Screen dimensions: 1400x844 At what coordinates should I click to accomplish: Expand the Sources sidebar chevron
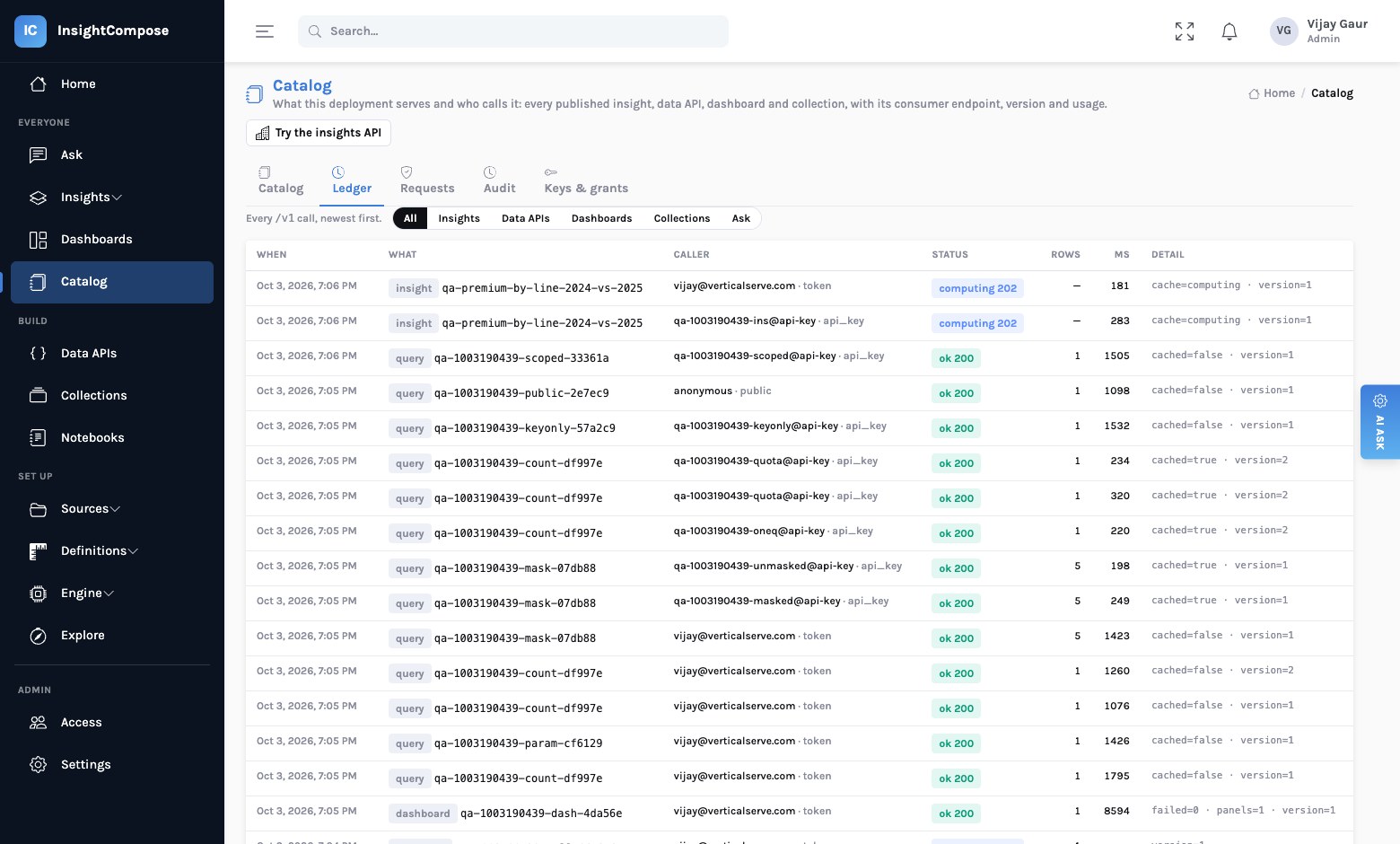[x=115, y=509]
